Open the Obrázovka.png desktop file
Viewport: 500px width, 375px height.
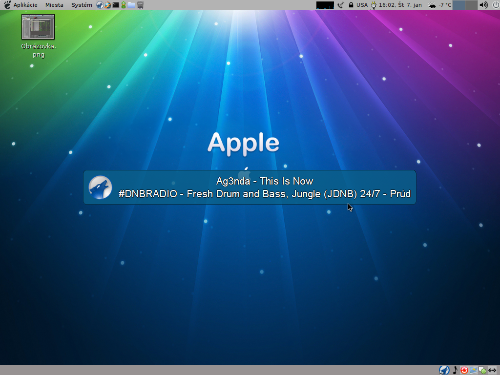click(38, 36)
